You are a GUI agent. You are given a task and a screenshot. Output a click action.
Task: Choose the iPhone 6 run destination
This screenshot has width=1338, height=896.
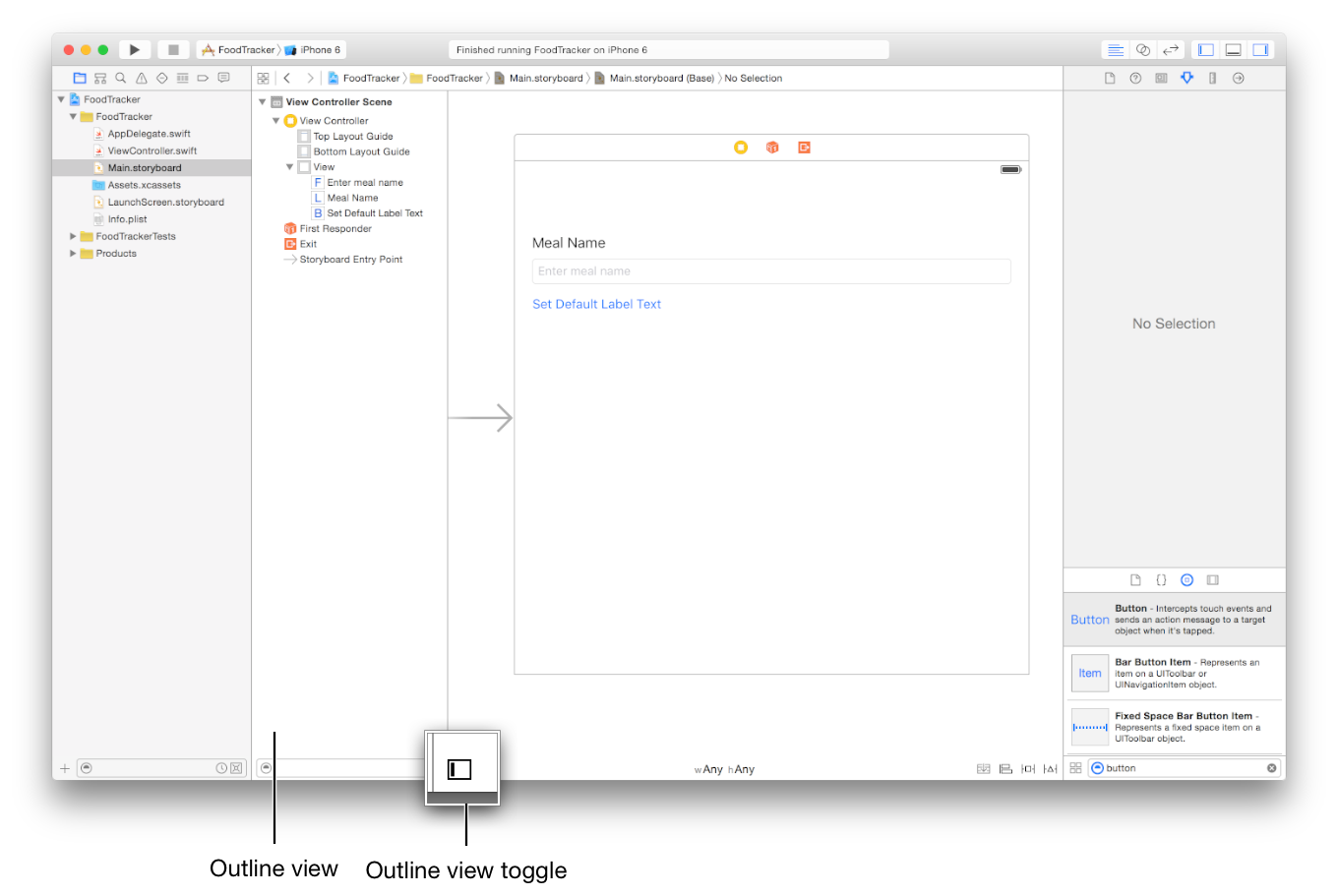[313, 49]
